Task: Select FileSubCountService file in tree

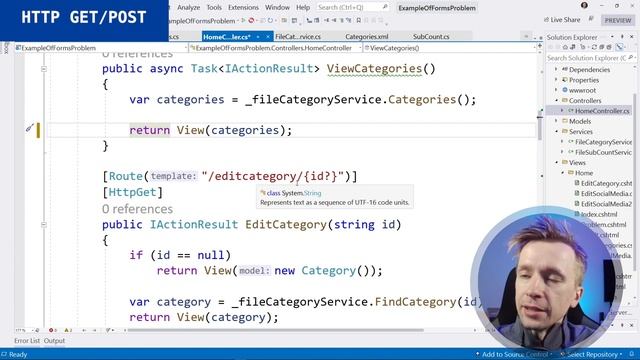Action: pos(603,152)
